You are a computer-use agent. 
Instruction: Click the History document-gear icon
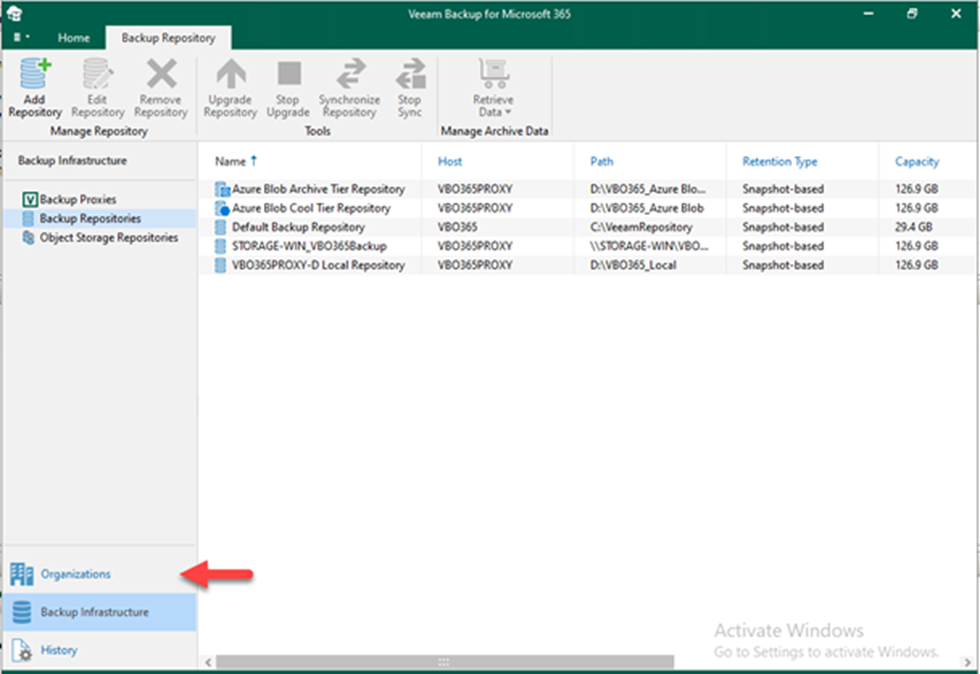click(x=22, y=650)
